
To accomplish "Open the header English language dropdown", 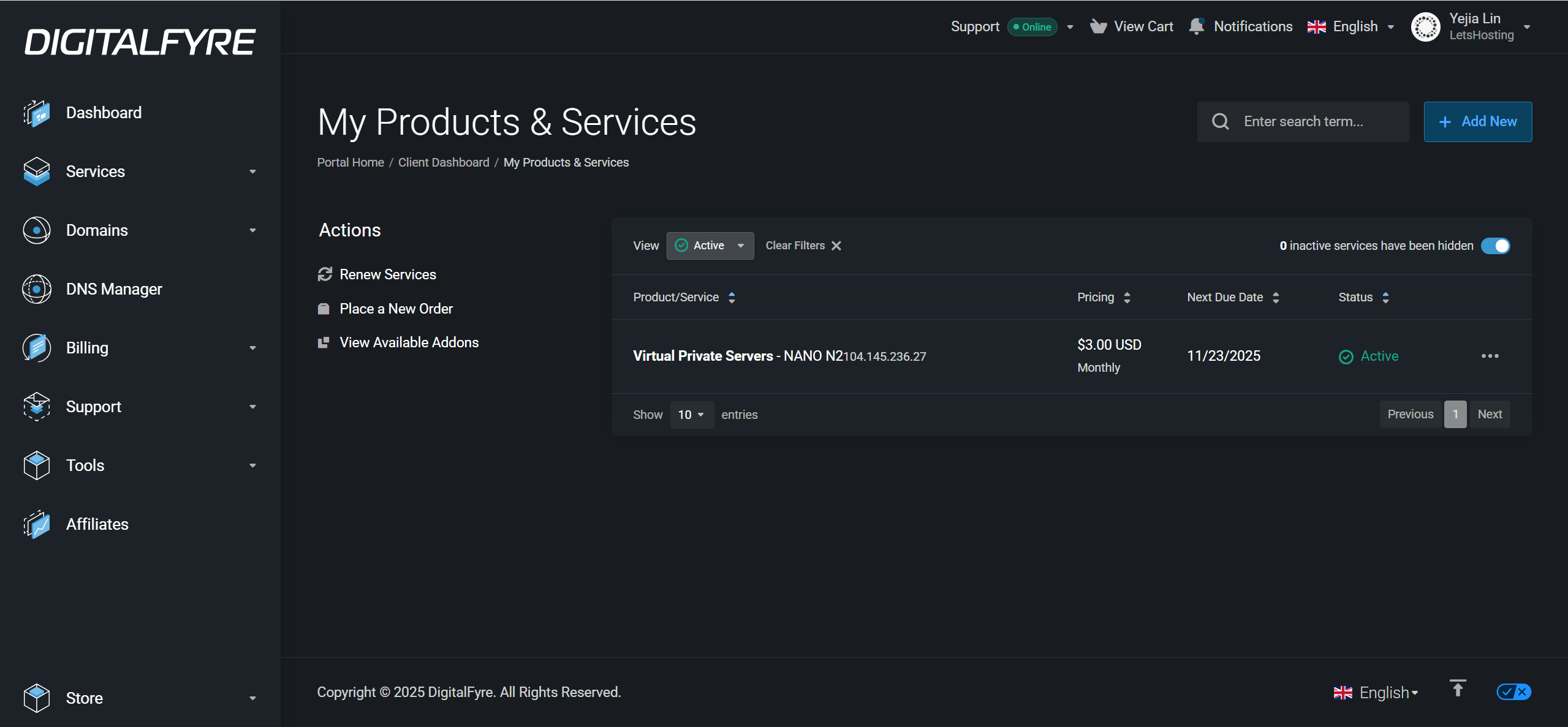I will tap(1351, 27).
